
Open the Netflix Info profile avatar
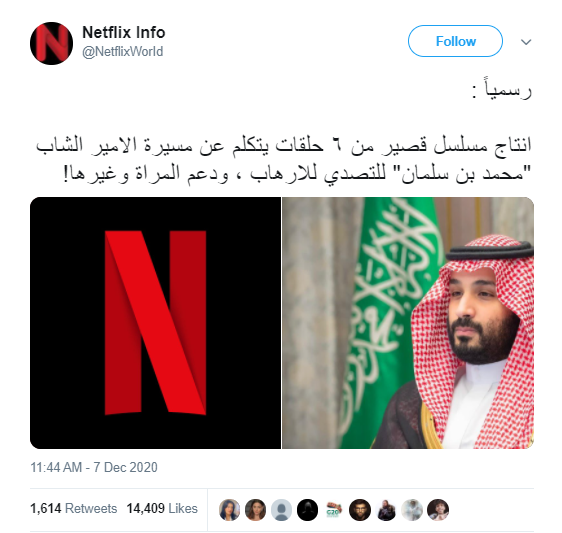pos(52,43)
